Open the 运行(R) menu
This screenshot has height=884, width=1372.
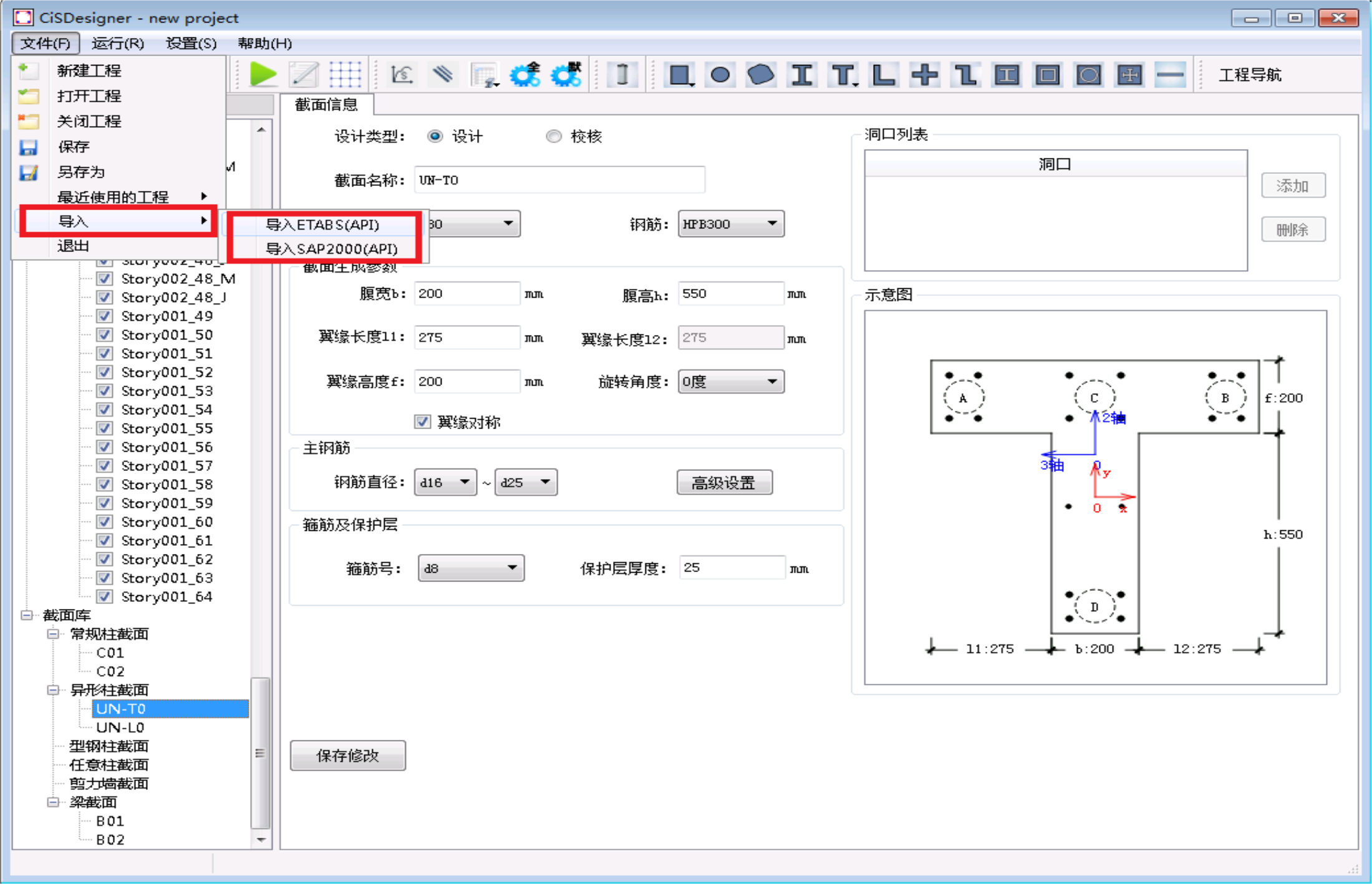pyautogui.click(x=117, y=43)
